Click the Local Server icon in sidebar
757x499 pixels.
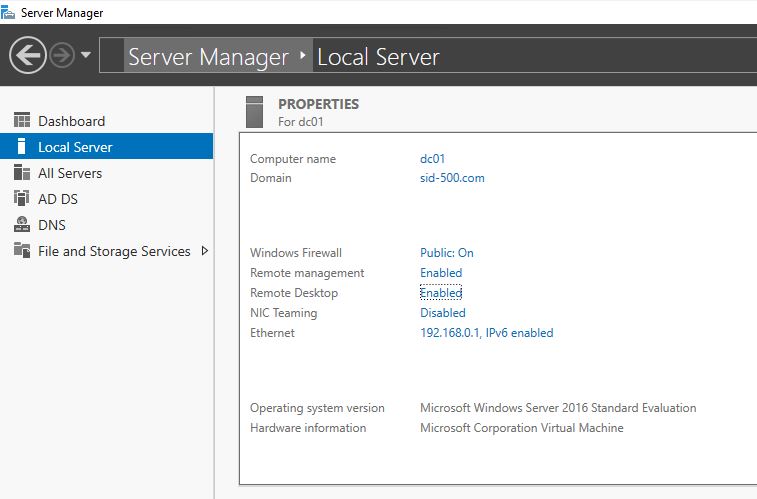click(x=22, y=147)
